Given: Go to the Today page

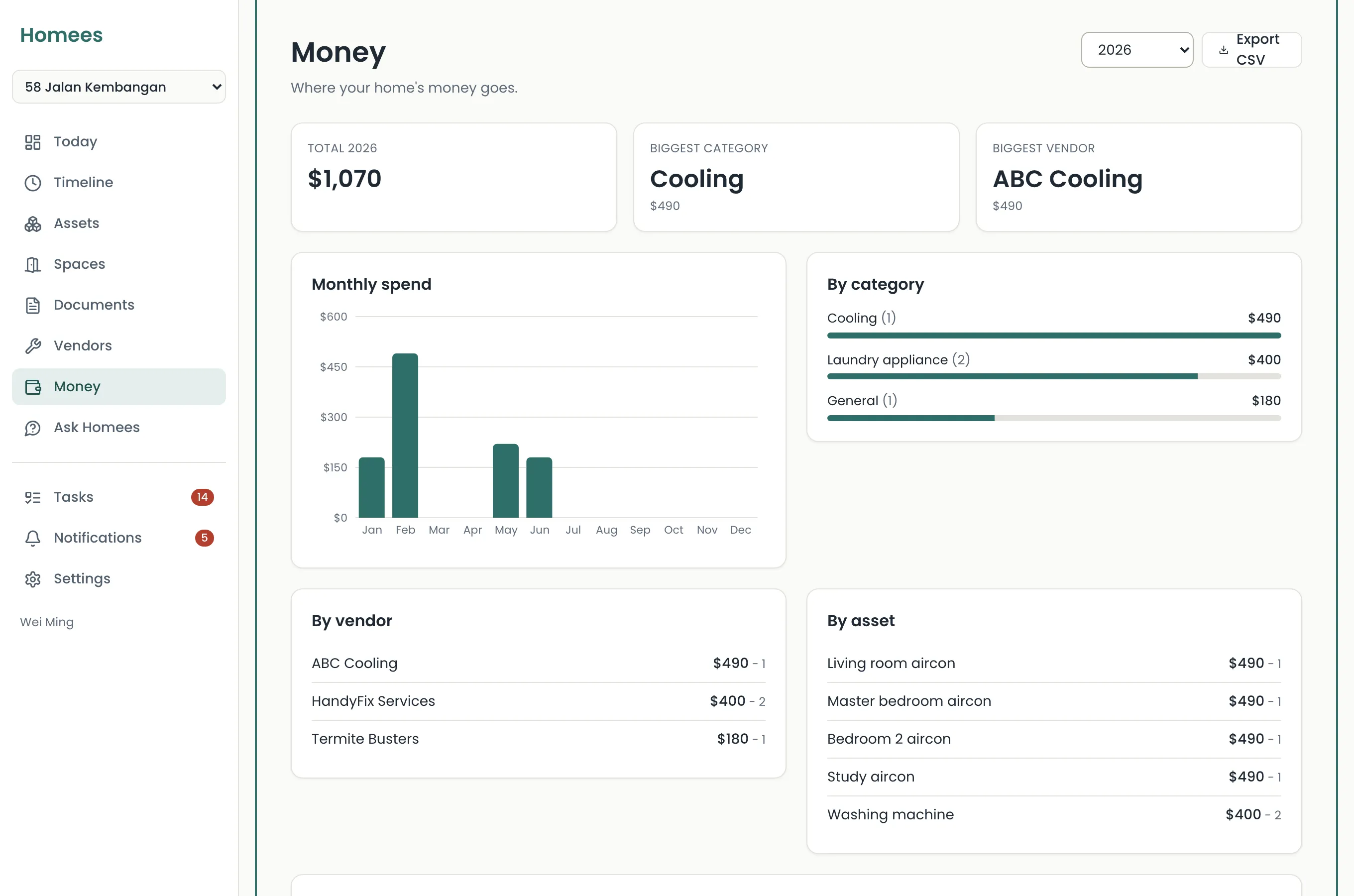Looking at the screenshot, I should pyautogui.click(x=119, y=142).
